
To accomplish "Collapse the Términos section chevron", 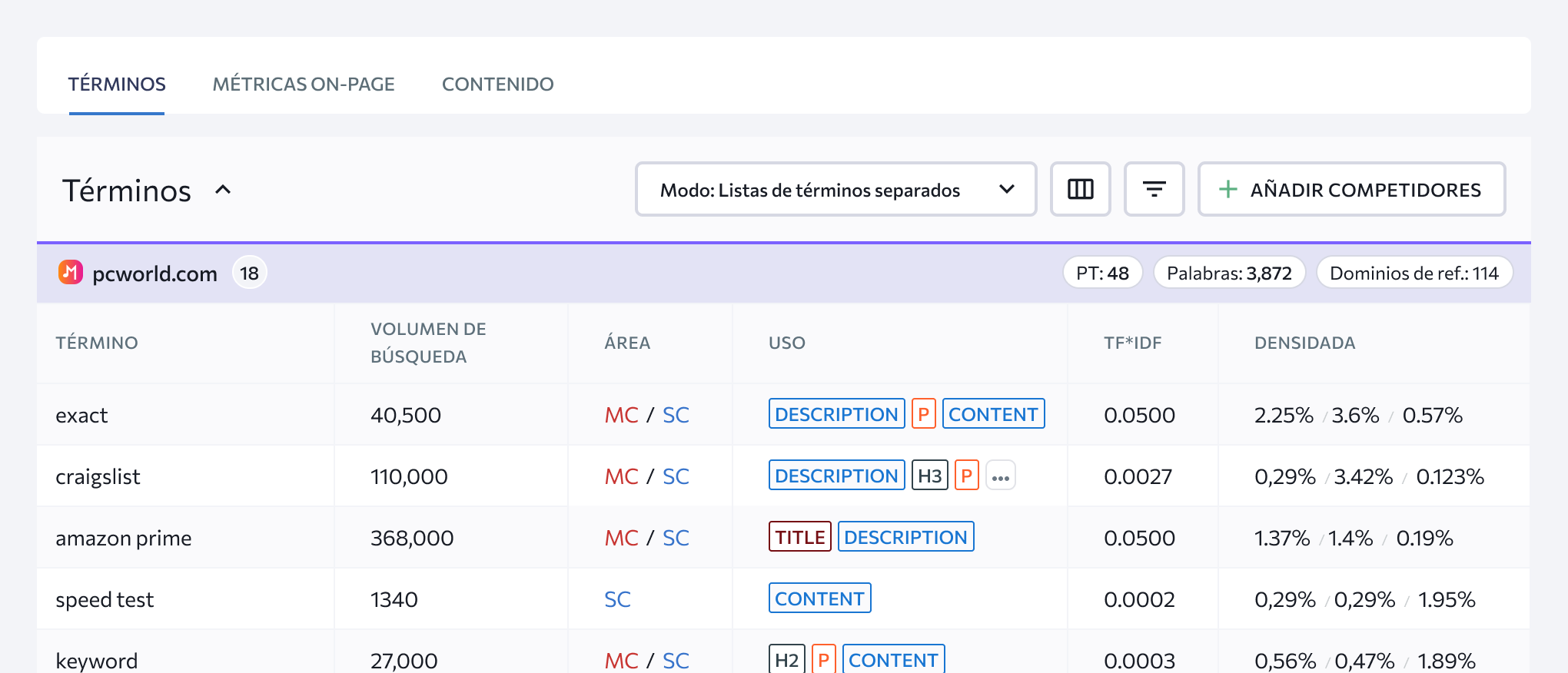I will click(x=224, y=190).
